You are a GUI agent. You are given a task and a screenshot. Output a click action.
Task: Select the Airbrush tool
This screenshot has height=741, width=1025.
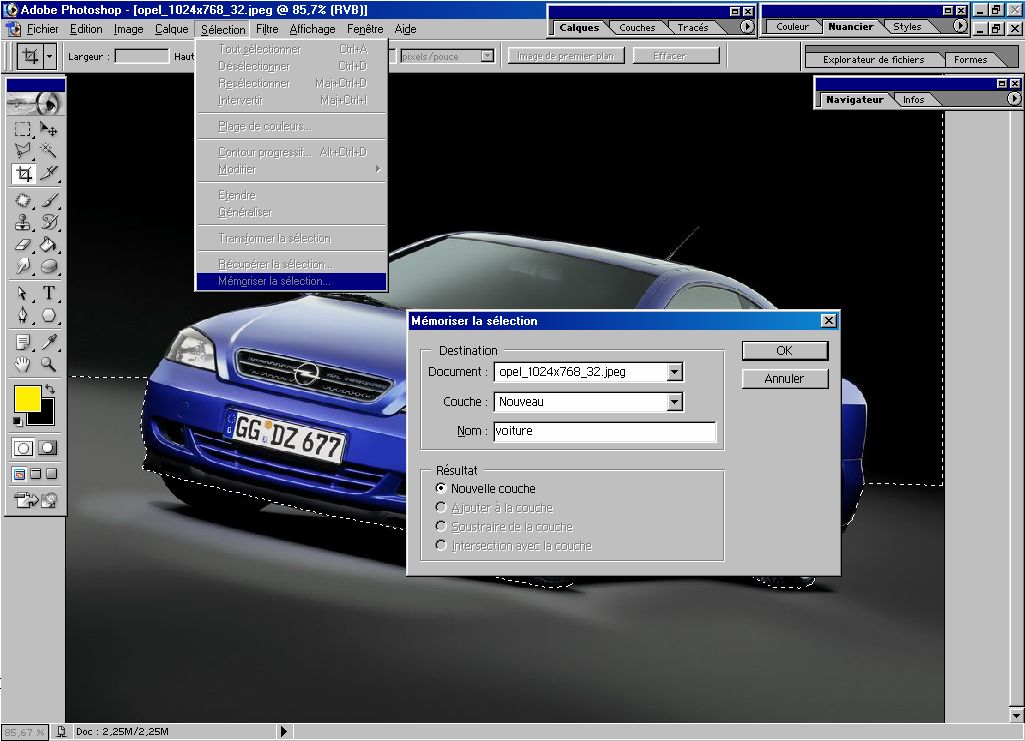[x=23, y=200]
